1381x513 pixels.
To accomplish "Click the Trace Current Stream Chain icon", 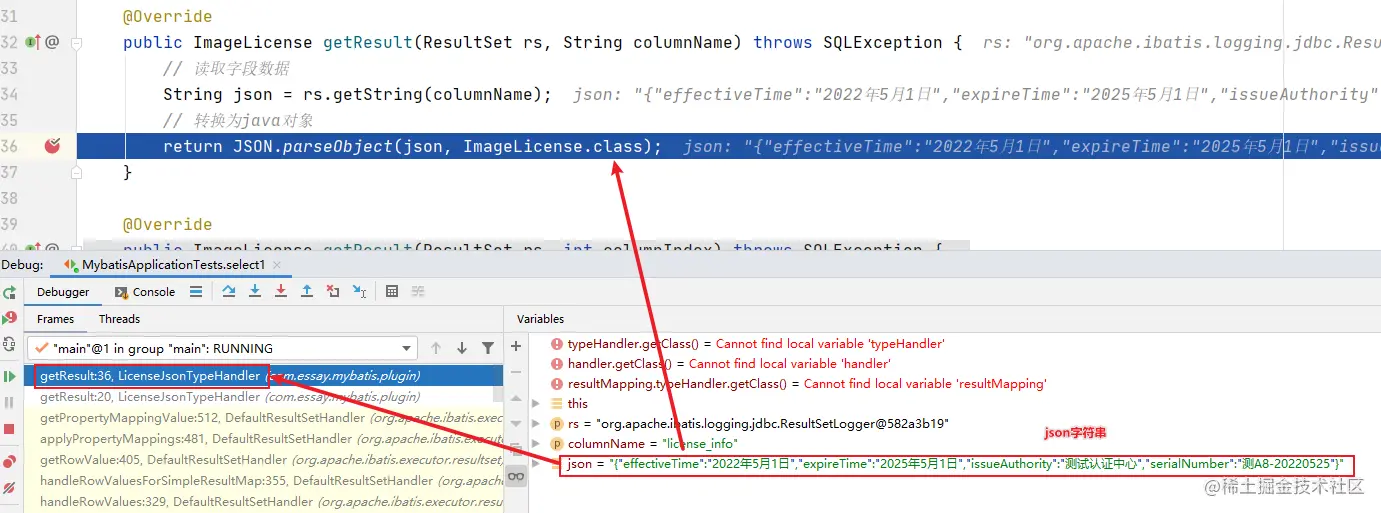I will point(417,291).
